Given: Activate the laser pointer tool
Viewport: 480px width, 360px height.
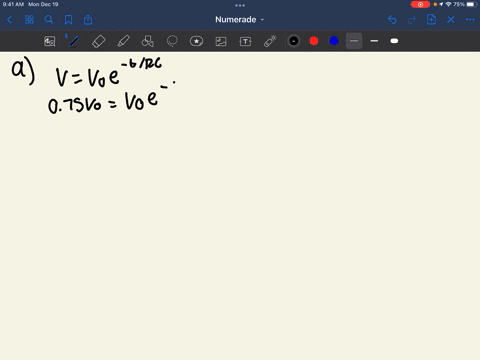Looking at the screenshot, I should click(x=270, y=41).
